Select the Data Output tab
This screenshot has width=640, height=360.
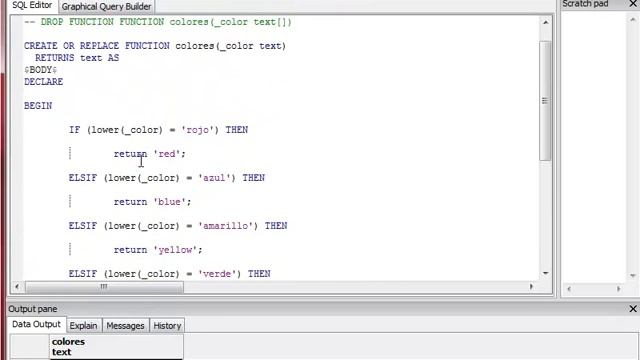pos(36,324)
